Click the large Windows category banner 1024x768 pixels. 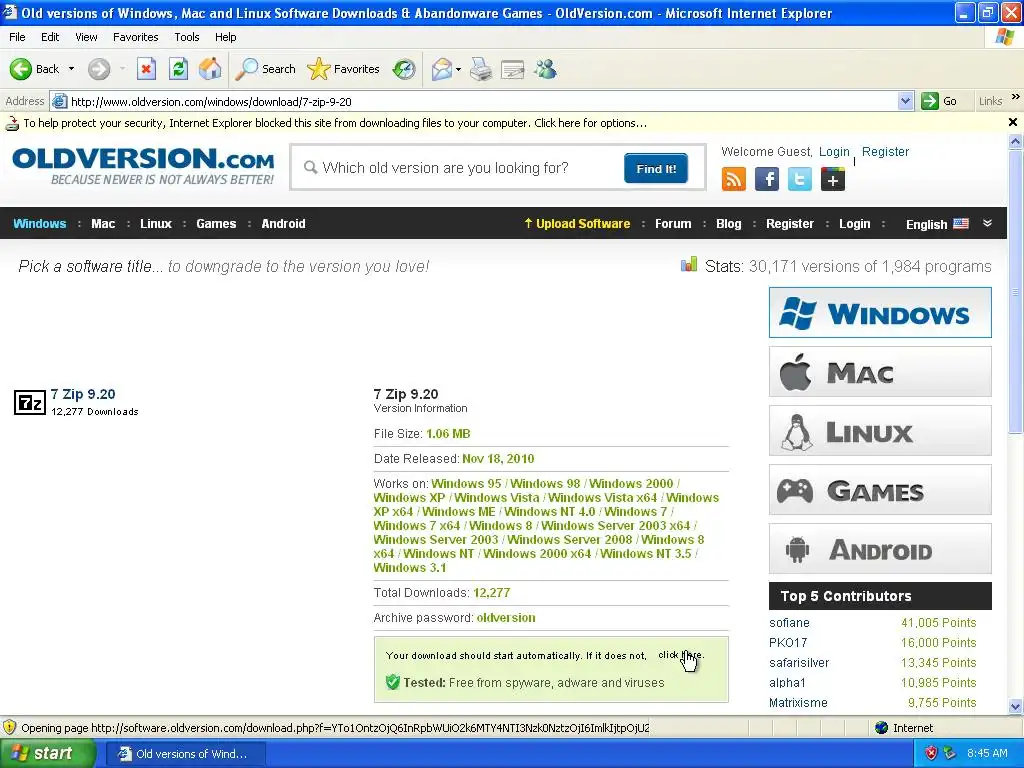tap(880, 312)
